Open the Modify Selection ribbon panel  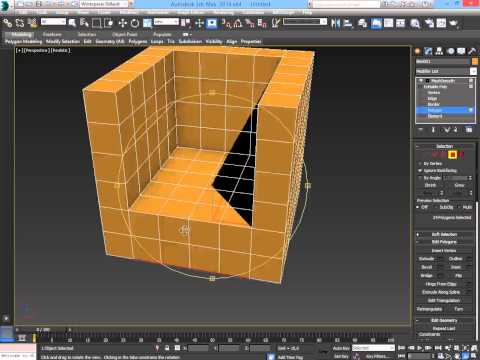(63, 41)
